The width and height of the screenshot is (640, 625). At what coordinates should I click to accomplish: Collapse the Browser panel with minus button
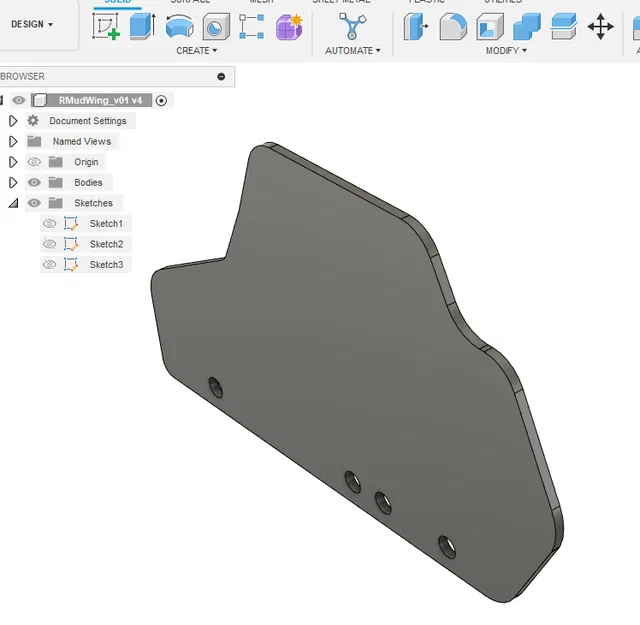[x=221, y=76]
